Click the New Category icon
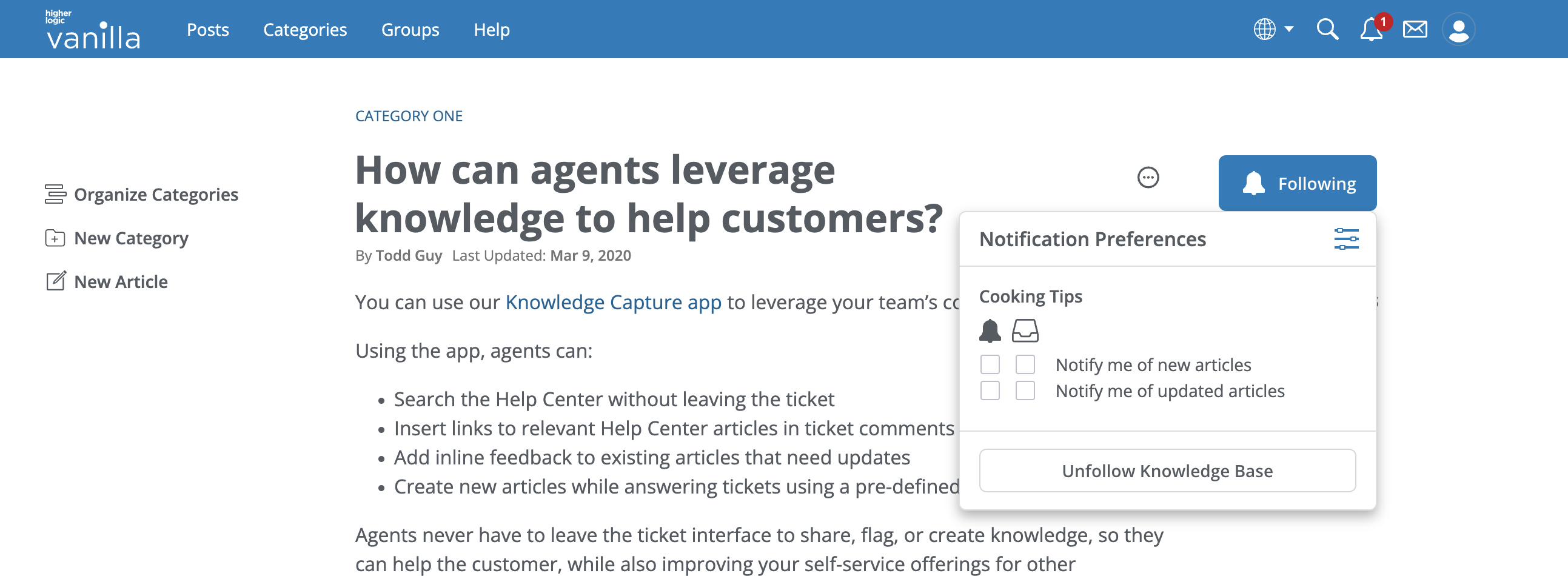The height and width of the screenshot is (576, 1568). tap(55, 238)
